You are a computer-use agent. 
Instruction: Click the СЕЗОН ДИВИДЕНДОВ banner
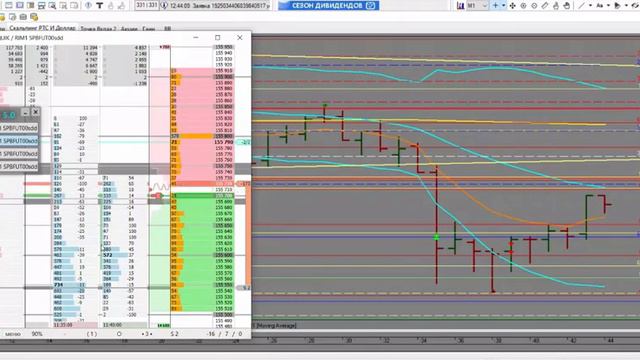(x=329, y=5)
